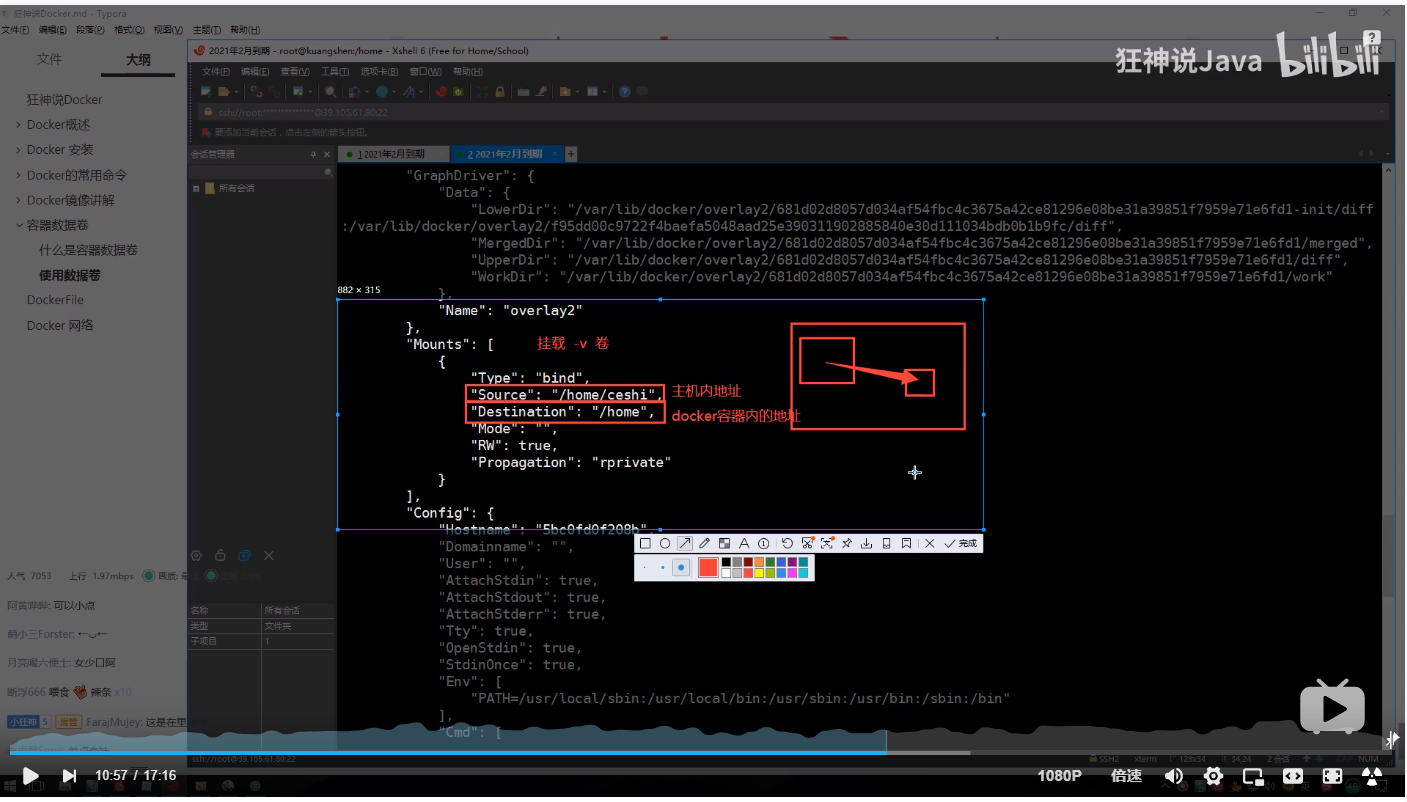The width and height of the screenshot is (1407, 802).
Task: Open 狂神说Docker top outline heading
Action: click(64, 100)
